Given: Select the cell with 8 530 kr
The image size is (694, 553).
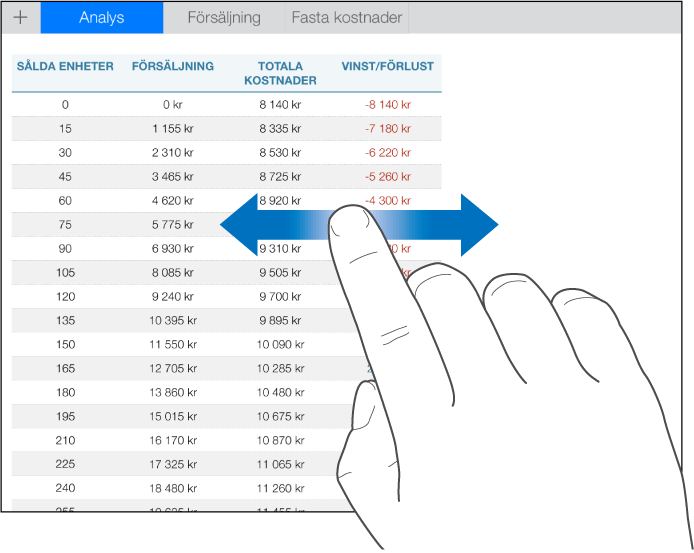Looking at the screenshot, I should coord(280,153).
